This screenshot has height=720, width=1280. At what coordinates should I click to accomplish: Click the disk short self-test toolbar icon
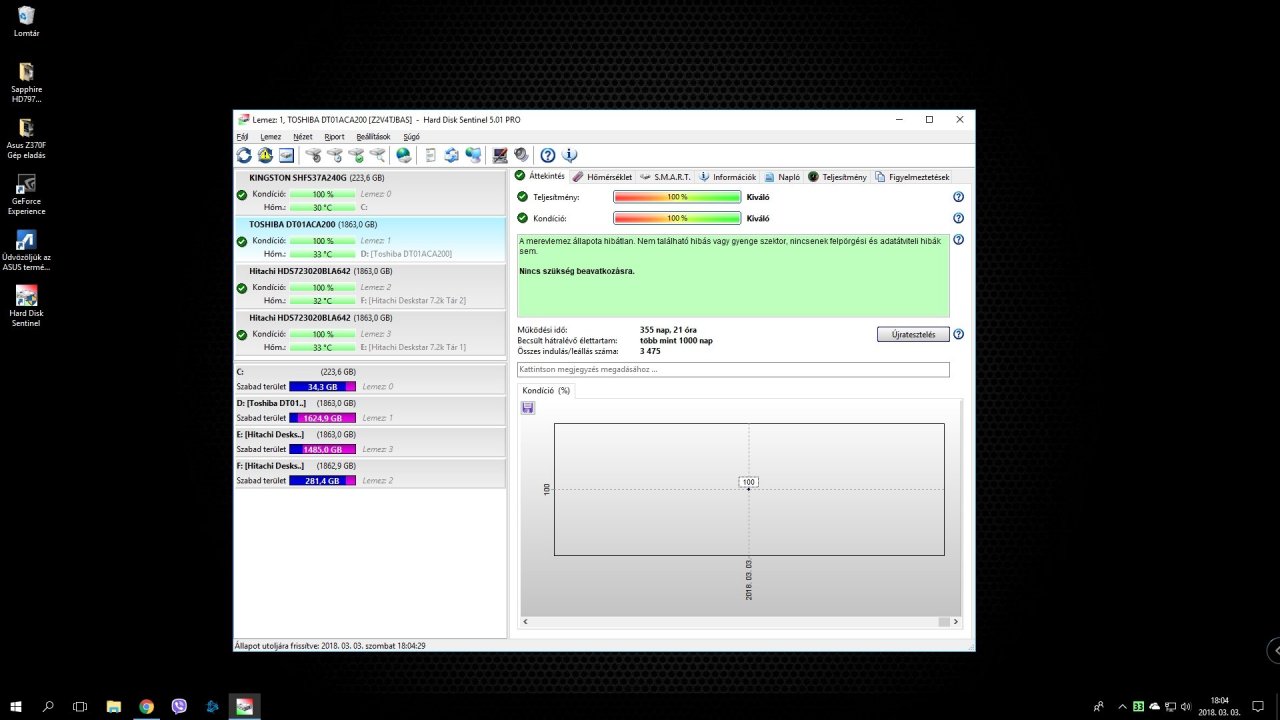[x=314, y=155]
